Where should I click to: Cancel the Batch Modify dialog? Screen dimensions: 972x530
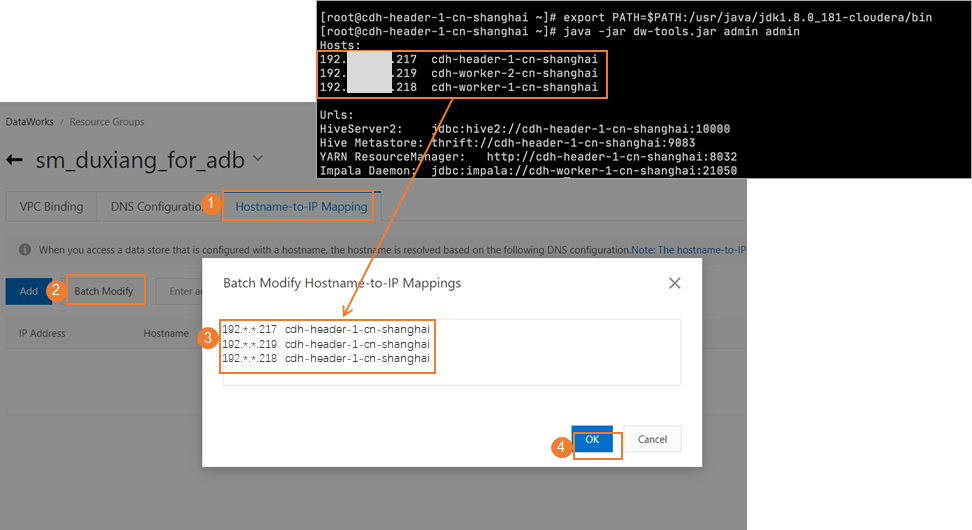652,439
